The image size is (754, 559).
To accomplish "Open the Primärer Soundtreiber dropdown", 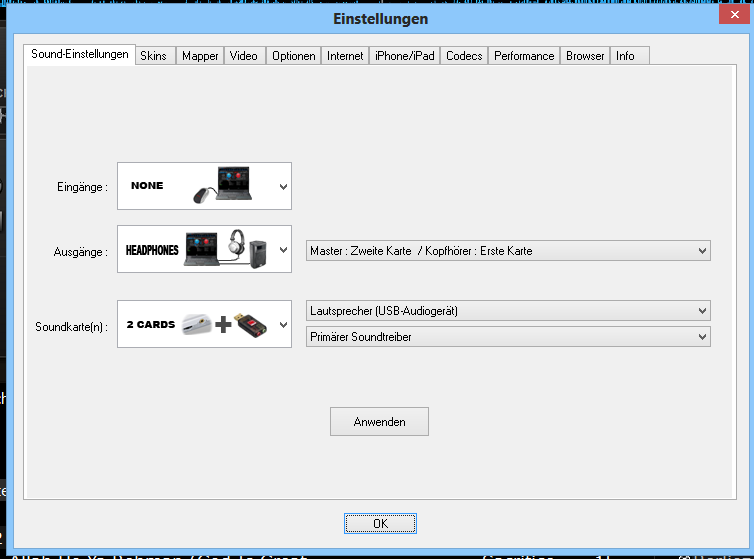I will click(x=508, y=337).
